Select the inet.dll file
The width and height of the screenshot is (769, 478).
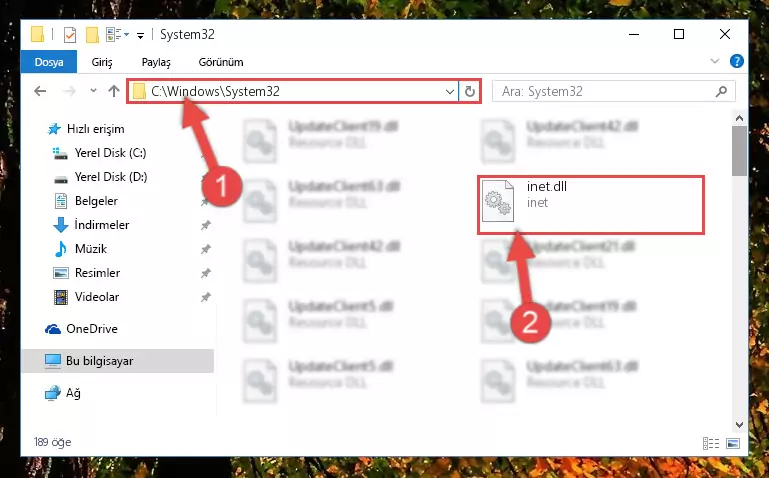coord(591,204)
